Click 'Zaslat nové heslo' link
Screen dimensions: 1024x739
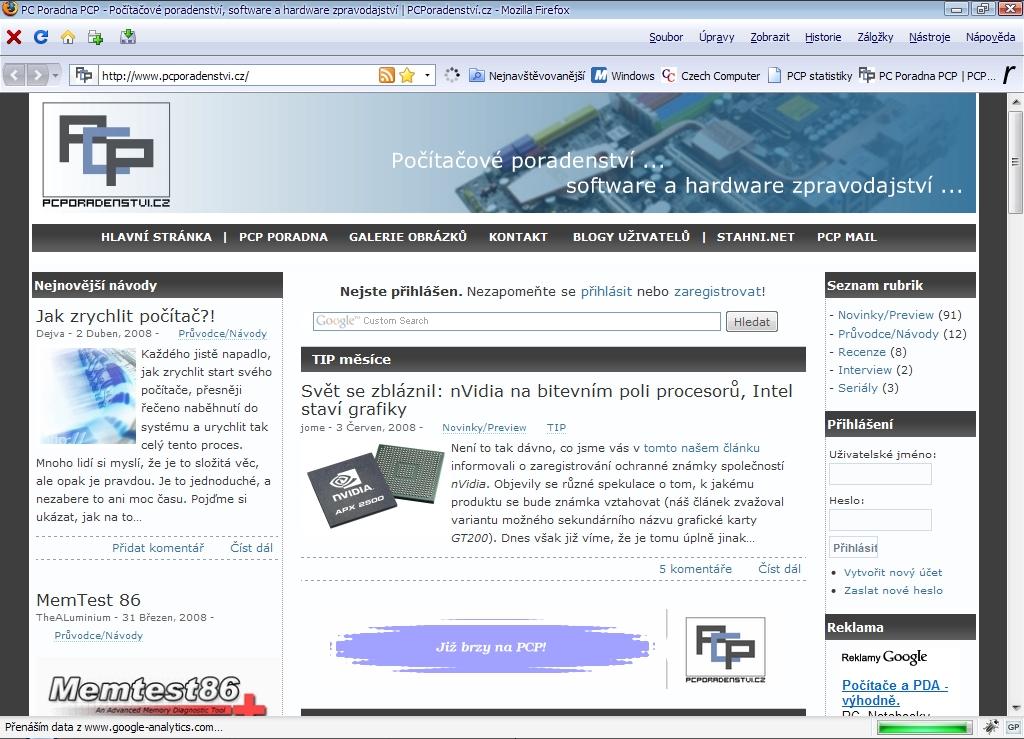click(893, 590)
